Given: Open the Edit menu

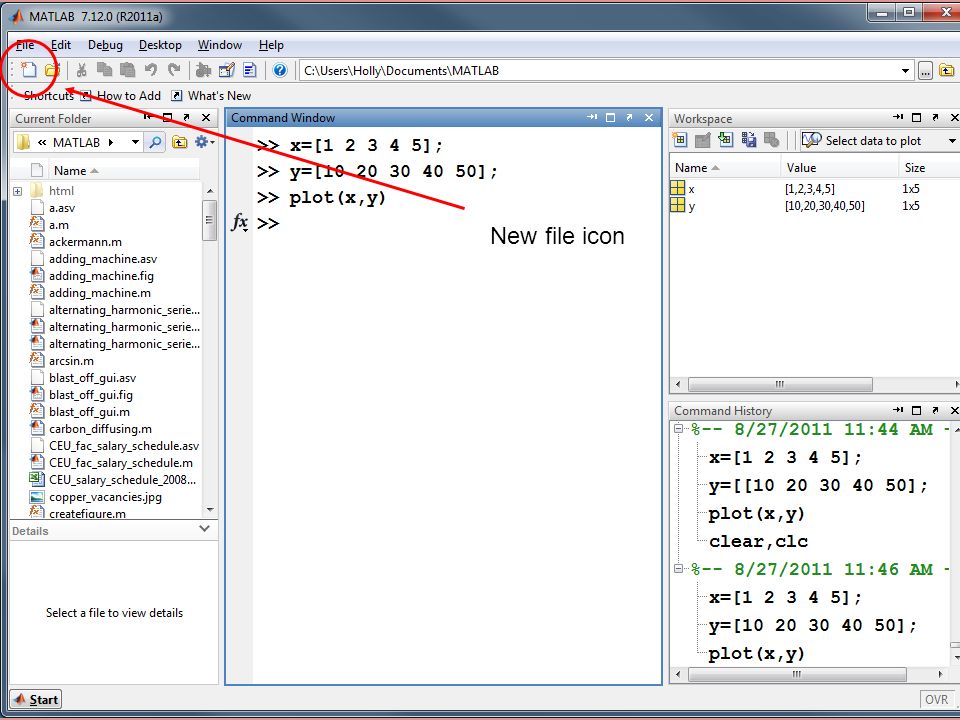Looking at the screenshot, I should tap(61, 45).
